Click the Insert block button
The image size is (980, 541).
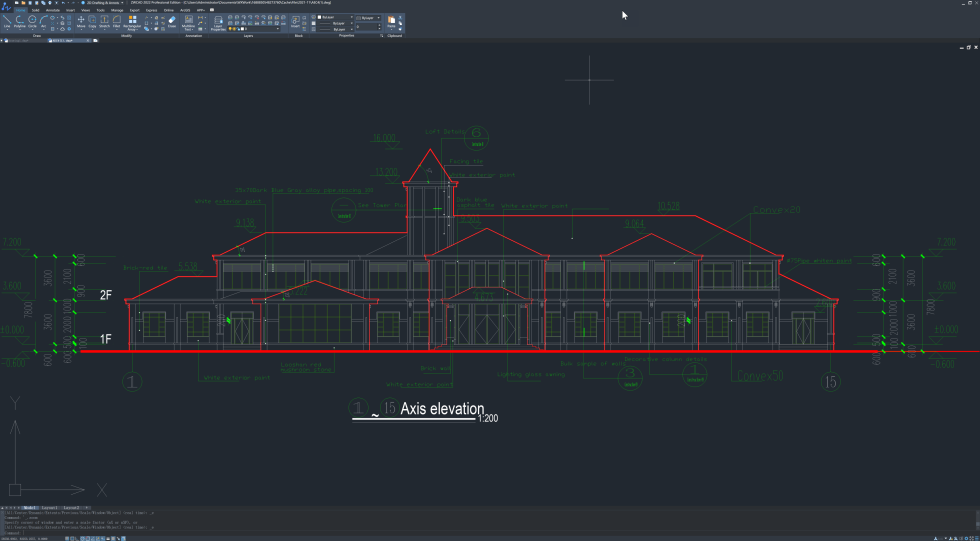pyautogui.click(x=293, y=21)
